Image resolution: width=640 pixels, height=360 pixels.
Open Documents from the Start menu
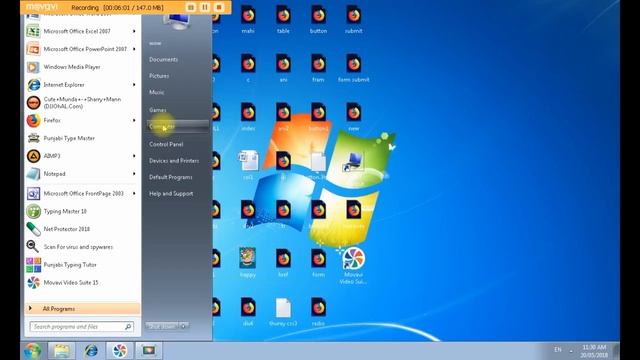(163, 60)
